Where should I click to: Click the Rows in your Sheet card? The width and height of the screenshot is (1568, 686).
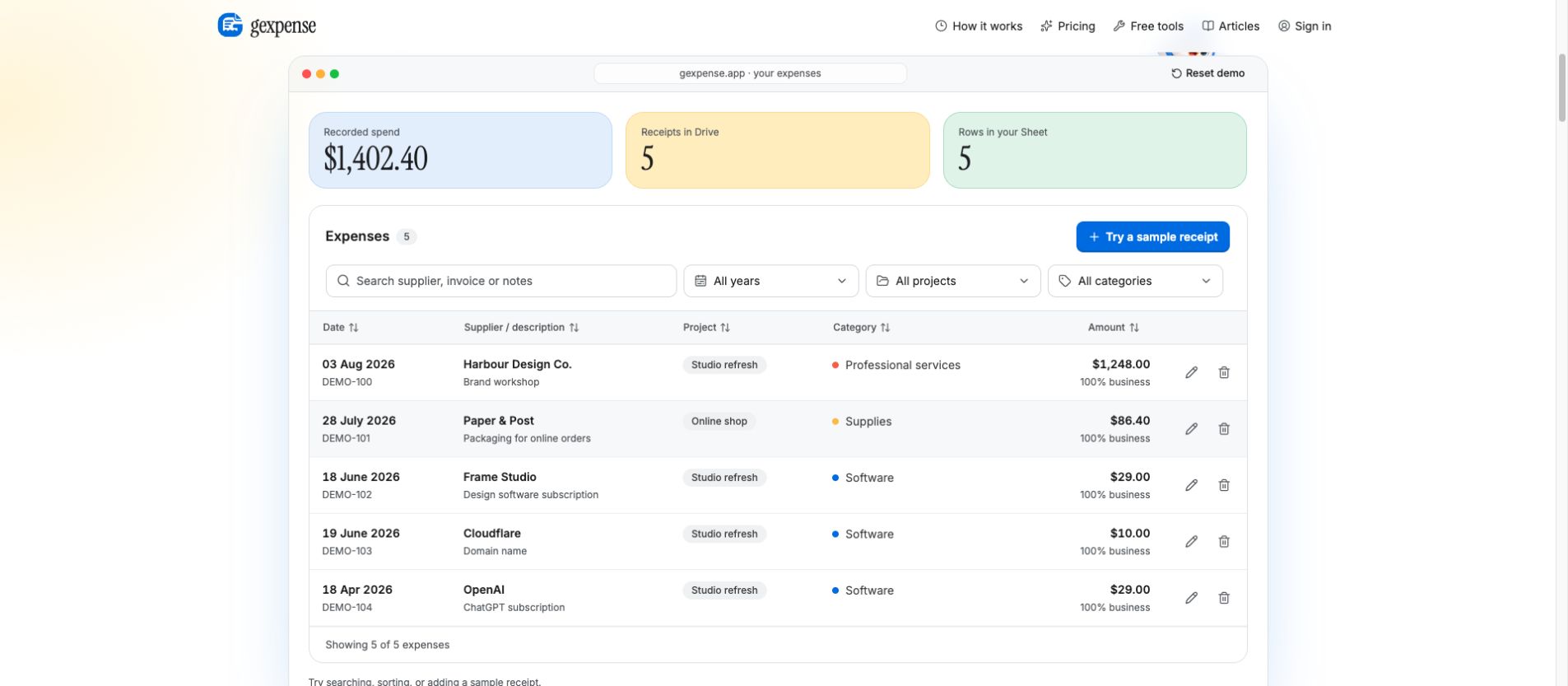[1095, 150]
